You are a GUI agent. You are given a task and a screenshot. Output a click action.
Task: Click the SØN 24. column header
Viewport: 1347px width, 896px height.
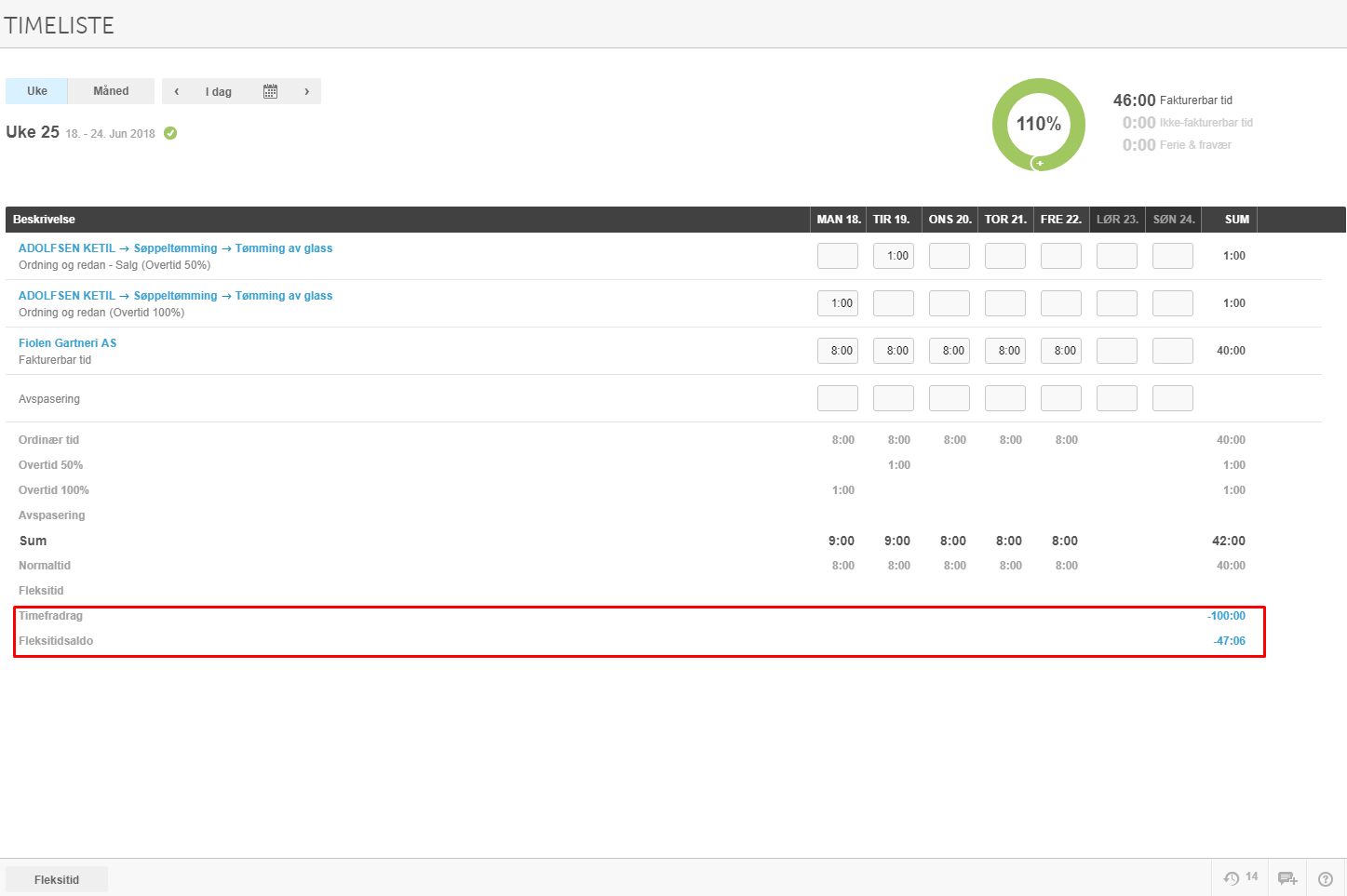1174,220
